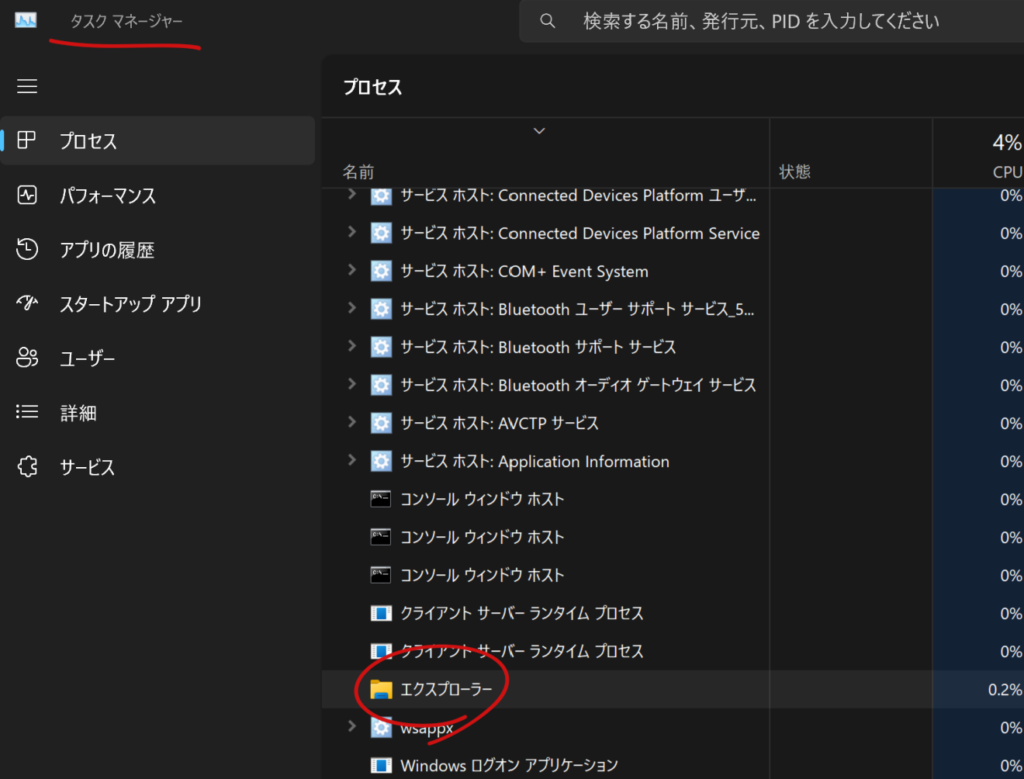
Task: Expand the COM+ Event System service host
Action: click(x=351, y=271)
